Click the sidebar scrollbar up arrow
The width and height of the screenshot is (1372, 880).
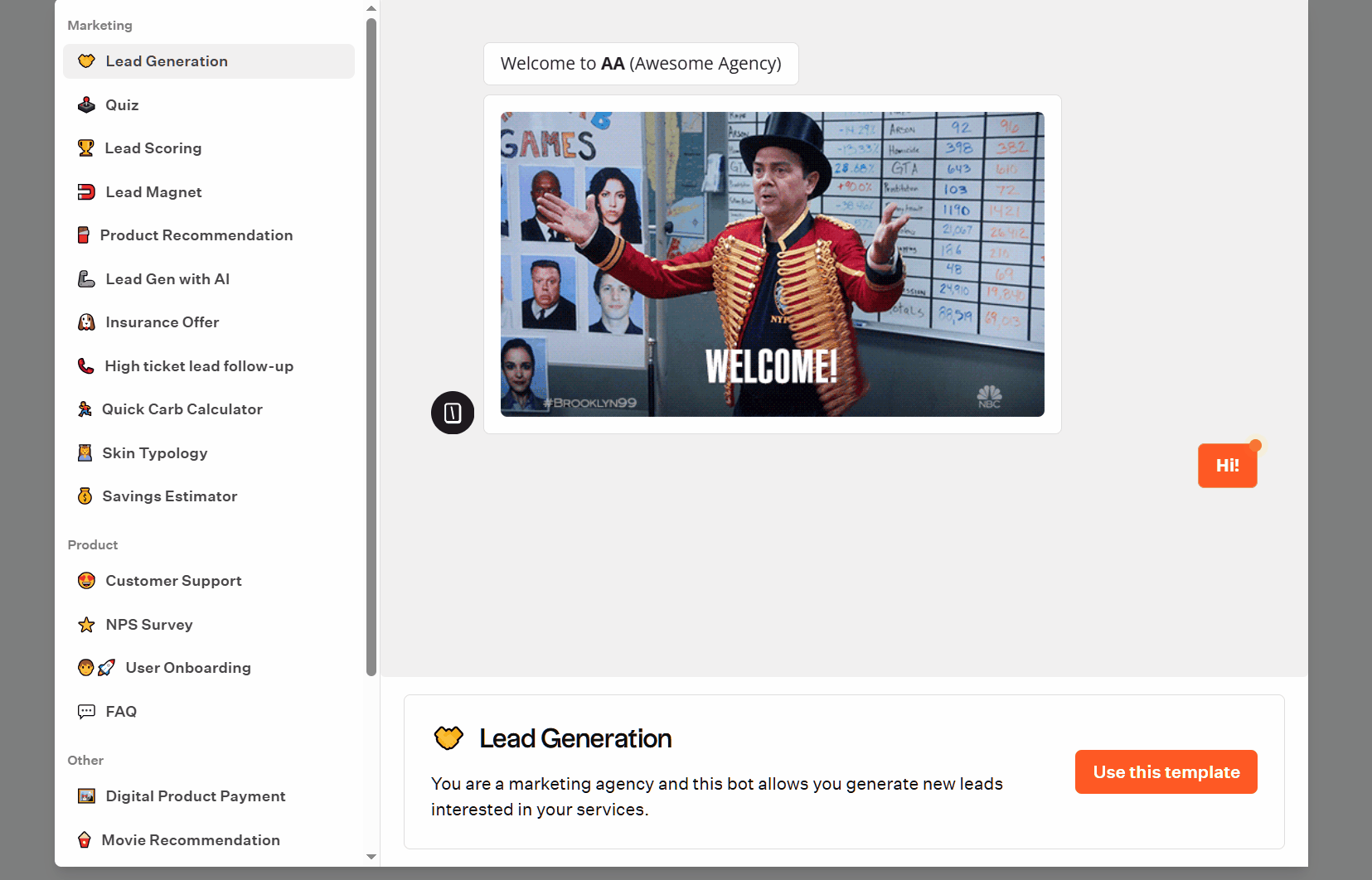pyautogui.click(x=371, y=8)
